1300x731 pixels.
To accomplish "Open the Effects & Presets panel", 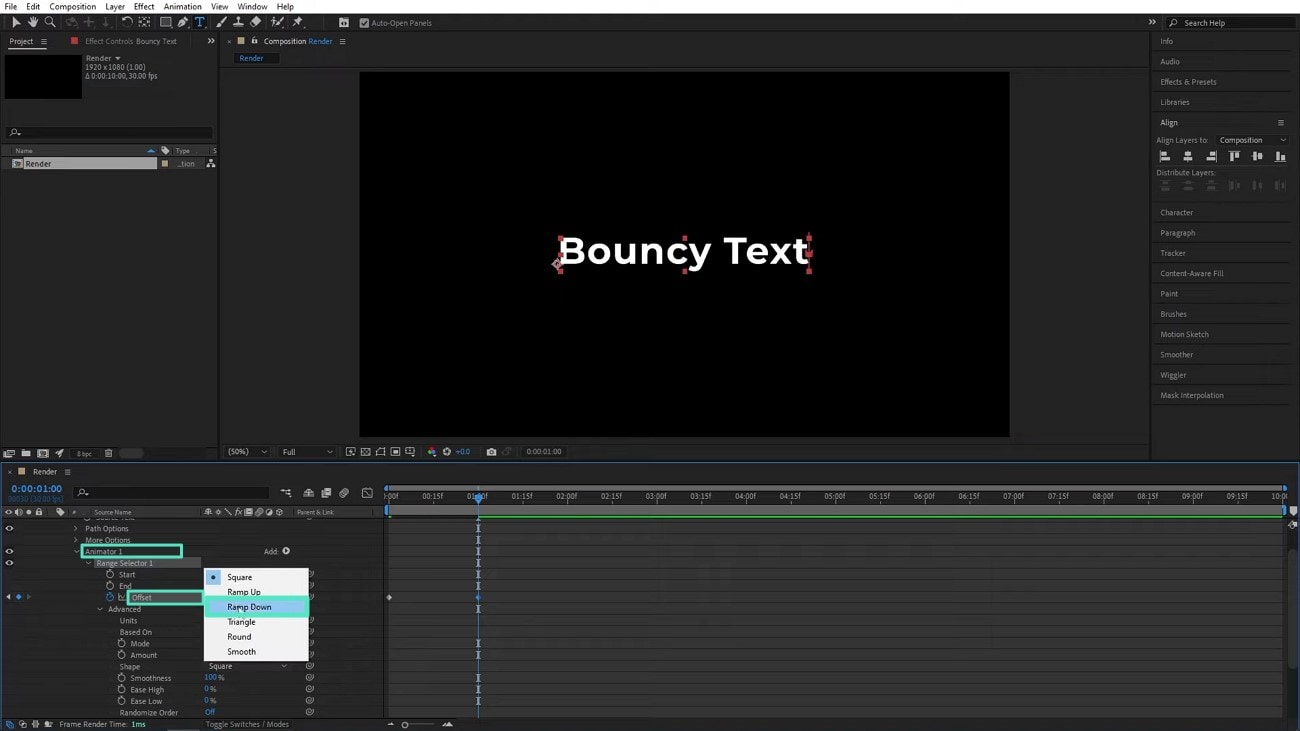I will pos(1188,82).
